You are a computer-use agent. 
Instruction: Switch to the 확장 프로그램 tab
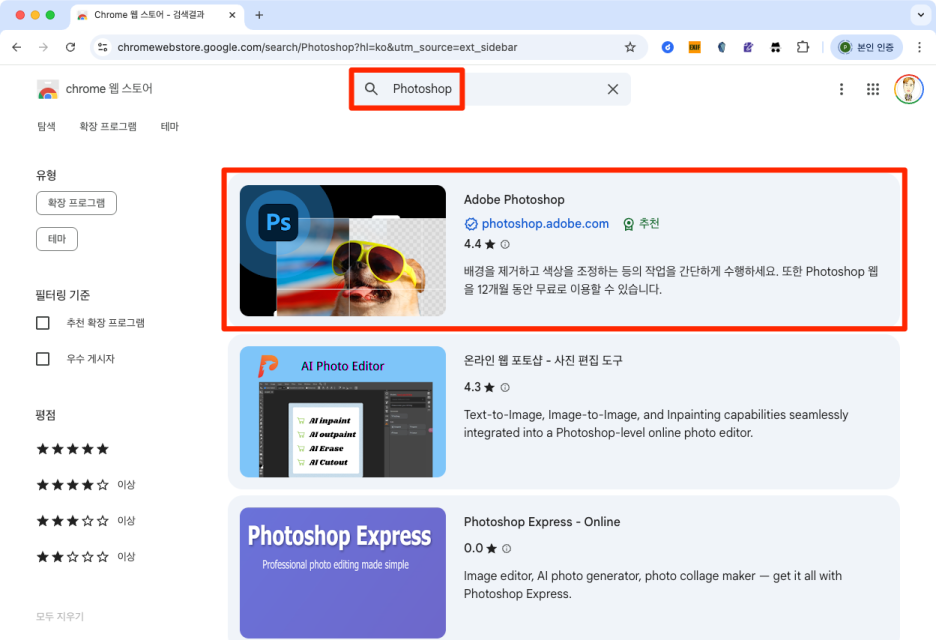point(108,126)
